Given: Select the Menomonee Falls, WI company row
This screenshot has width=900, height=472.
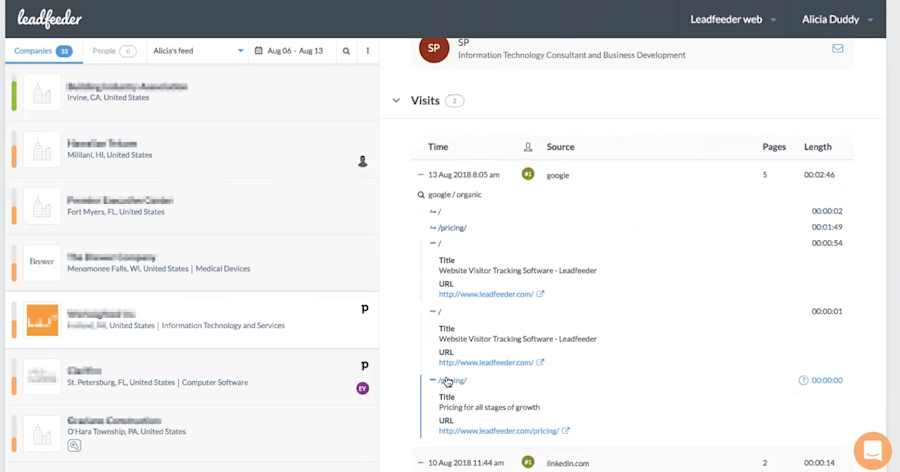Looking at the screenshot, I should pos(192,263).
